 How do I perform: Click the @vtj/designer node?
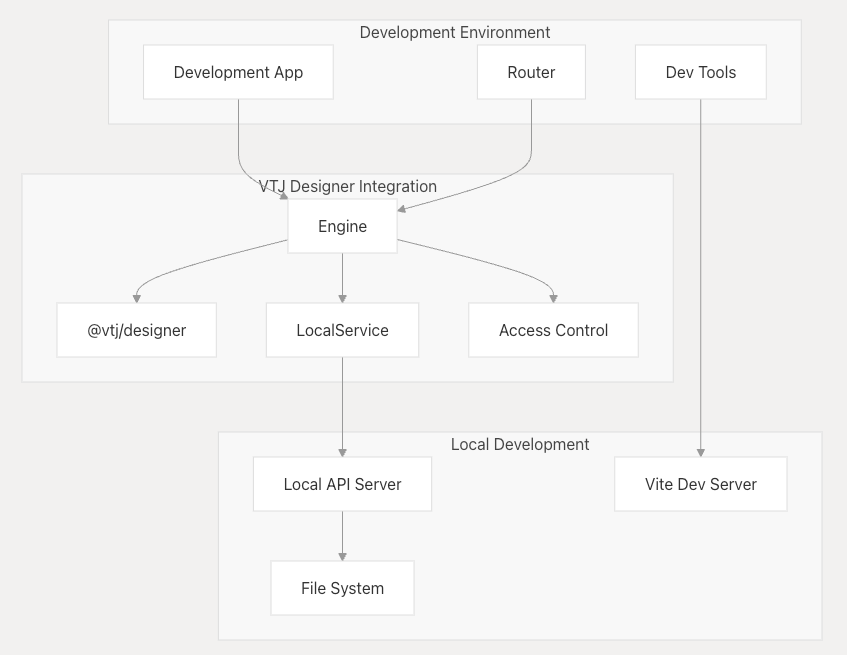pos(137,330)
